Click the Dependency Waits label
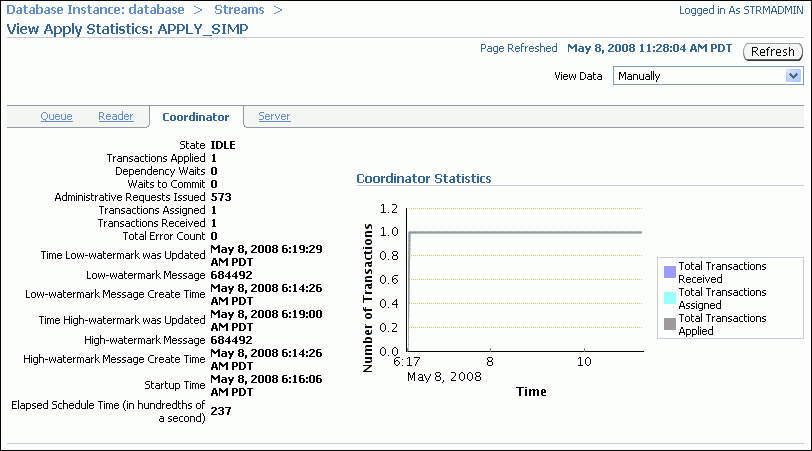 click(160, 171)
